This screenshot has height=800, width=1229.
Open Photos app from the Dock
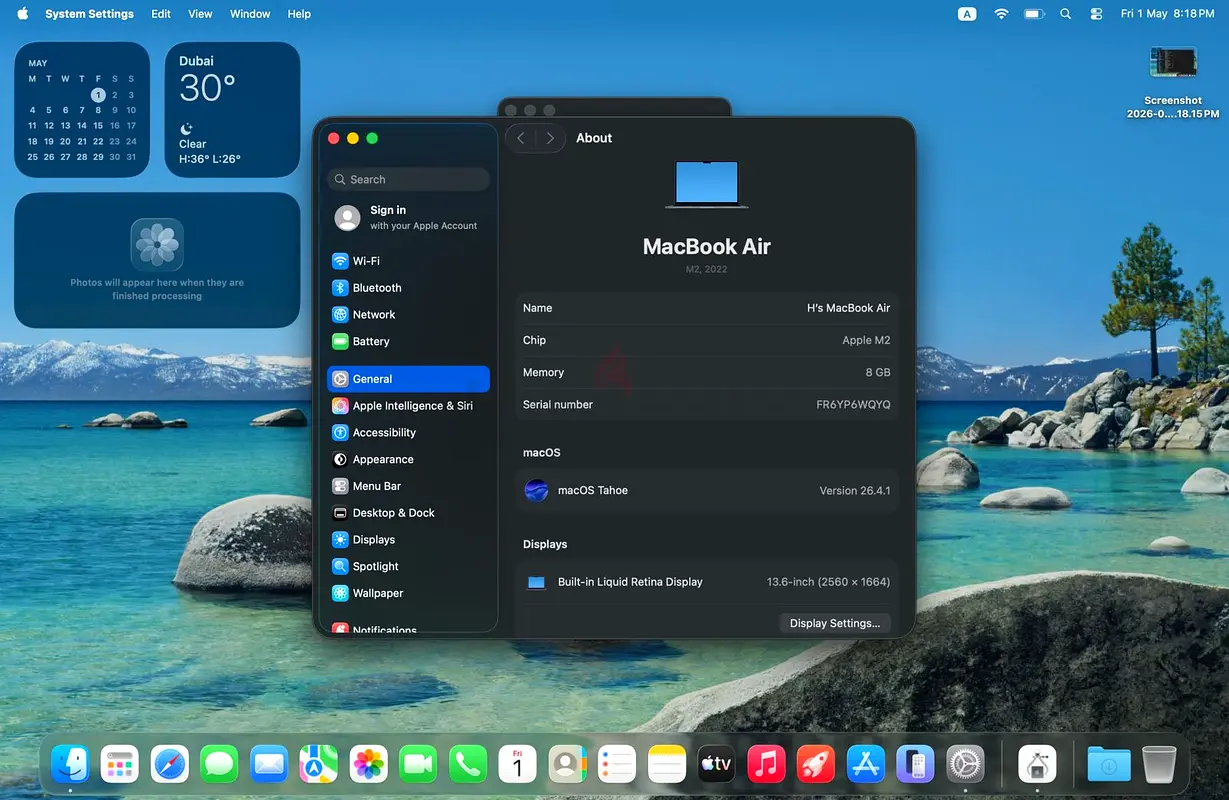[x=369, y=765]
